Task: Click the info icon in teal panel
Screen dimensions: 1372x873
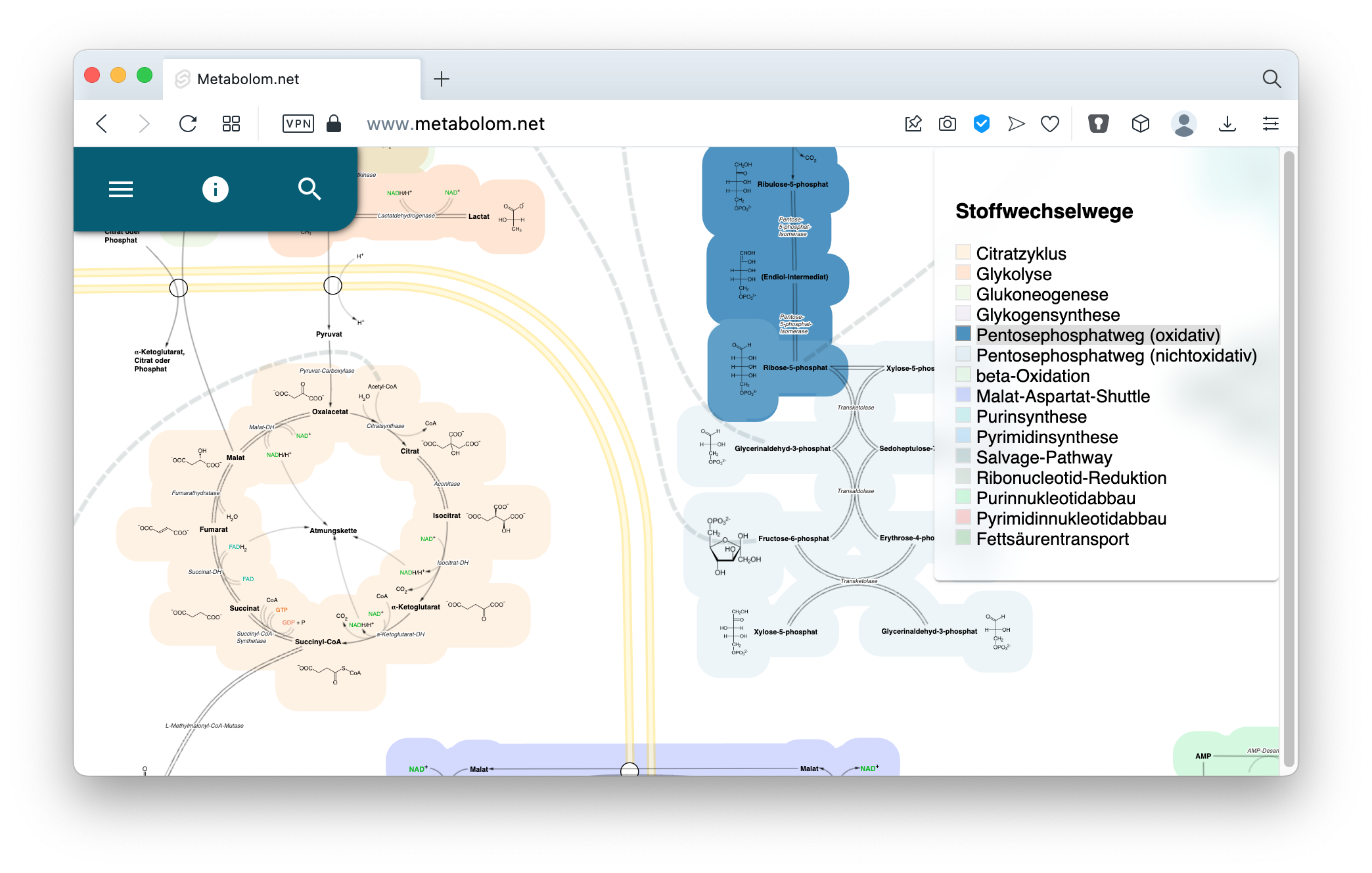Action: tap(215, 189)
